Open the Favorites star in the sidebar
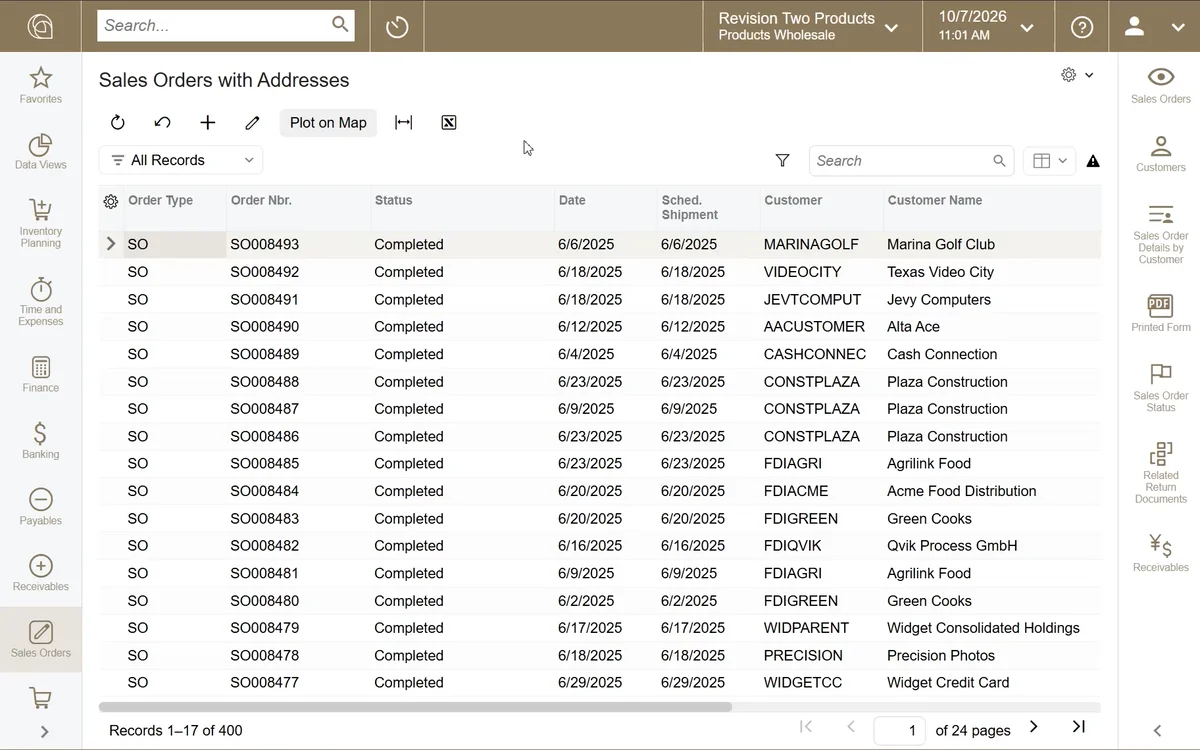 coord(41,85)
